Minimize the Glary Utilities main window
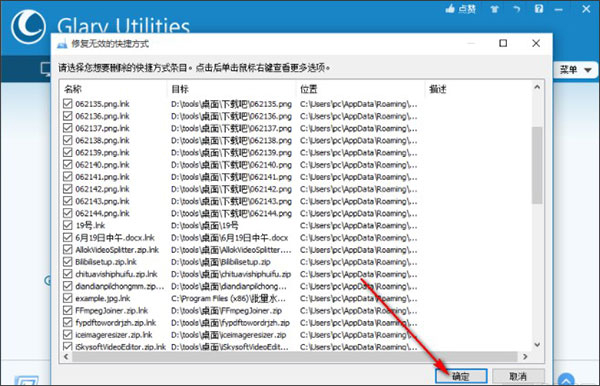 pos(559,9)
